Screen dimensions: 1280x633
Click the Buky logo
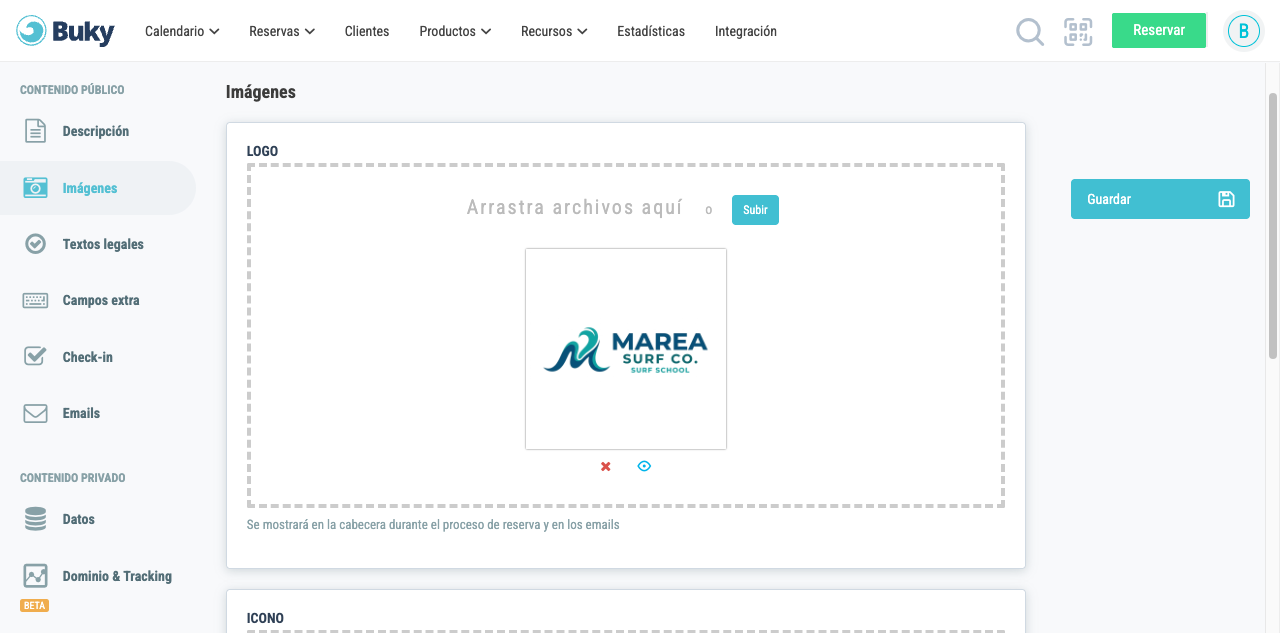[x=66, y=31]
